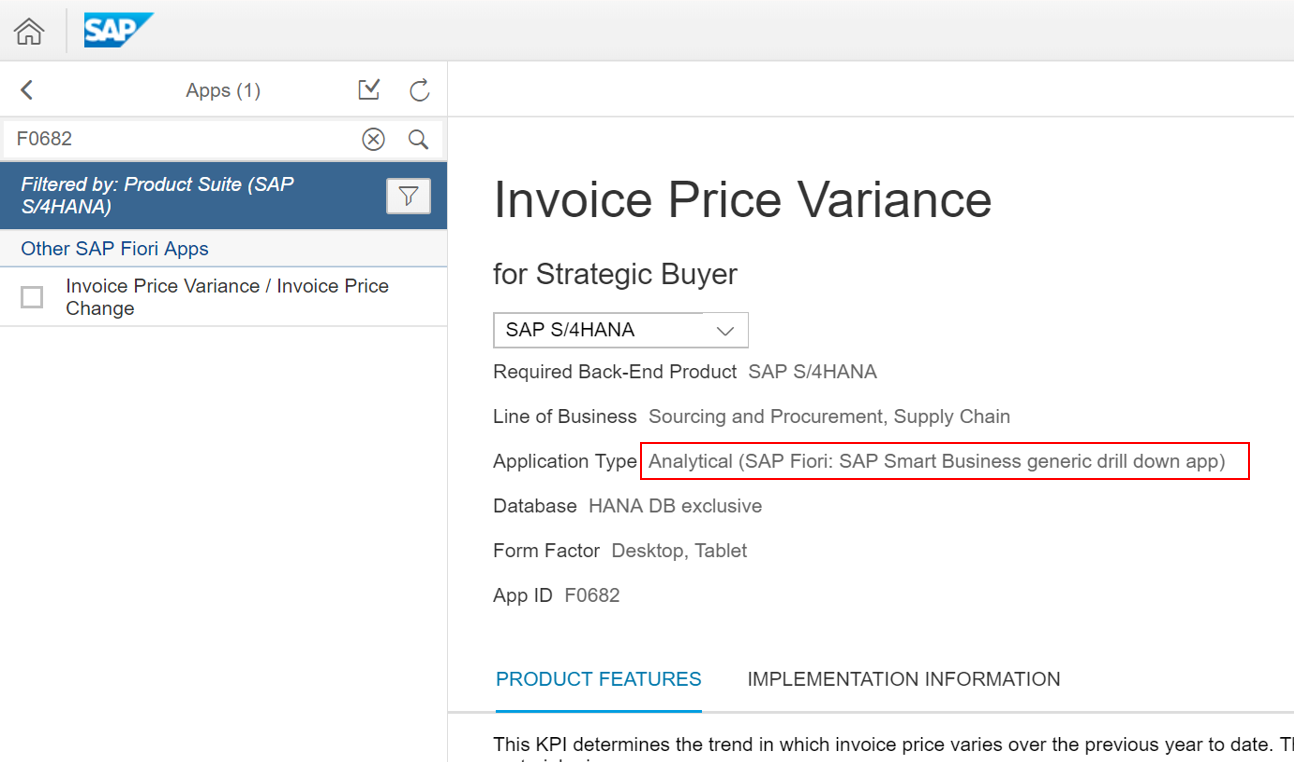The width and height of the screenshot is (1294, 762).
Task: Open the filter funnel button
Action: (x=408, y=196)
